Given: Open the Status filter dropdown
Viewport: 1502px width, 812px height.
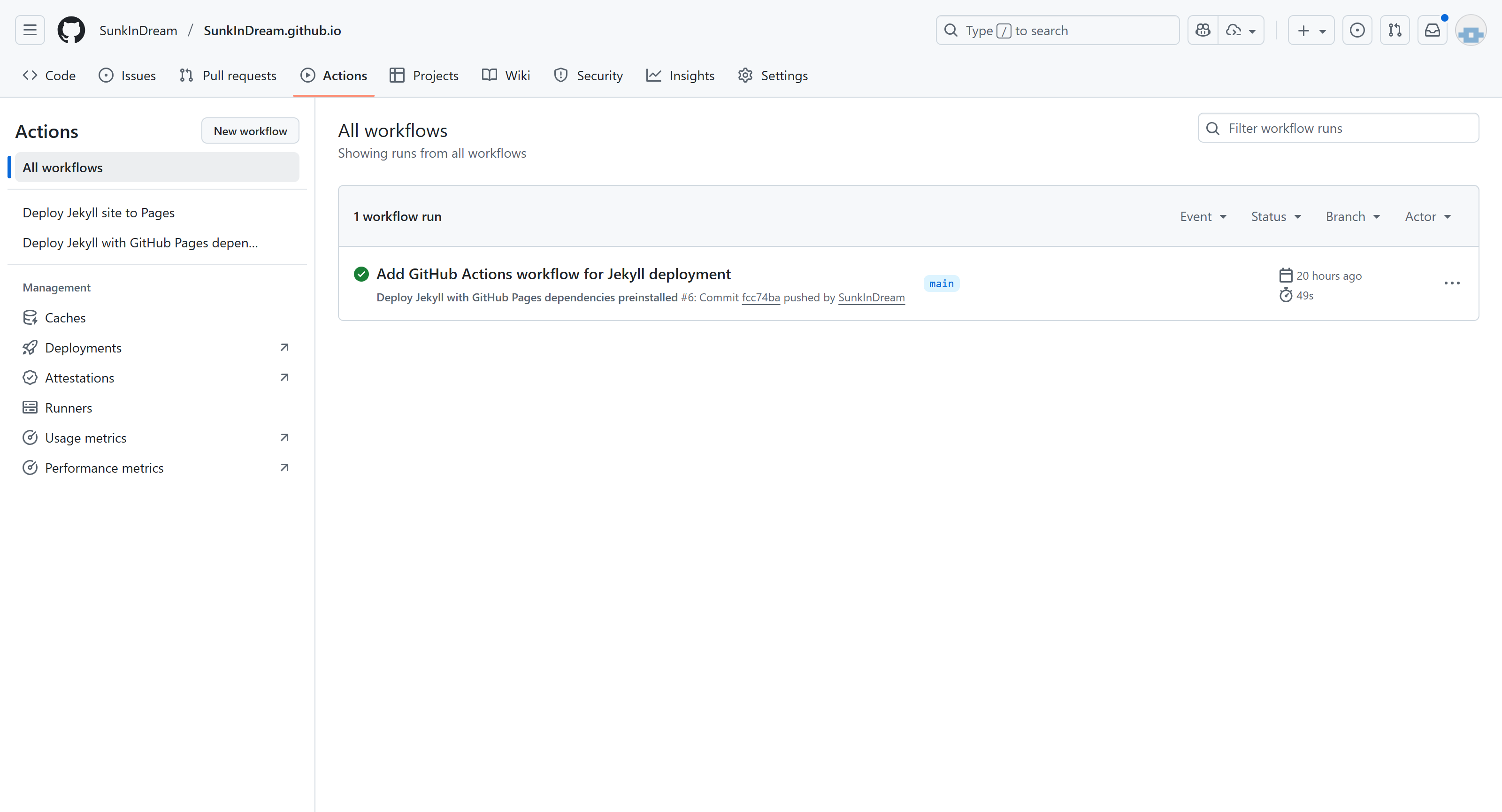Looking at the screenshot, I should pyautogui.click(x=1276, y=217).
